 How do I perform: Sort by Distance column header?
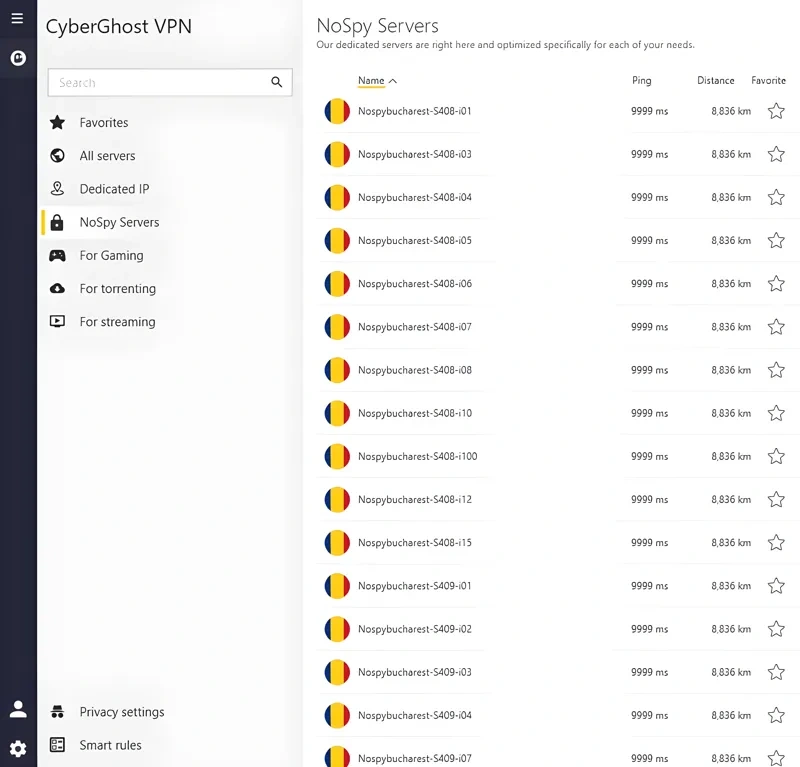pos(715,81)
